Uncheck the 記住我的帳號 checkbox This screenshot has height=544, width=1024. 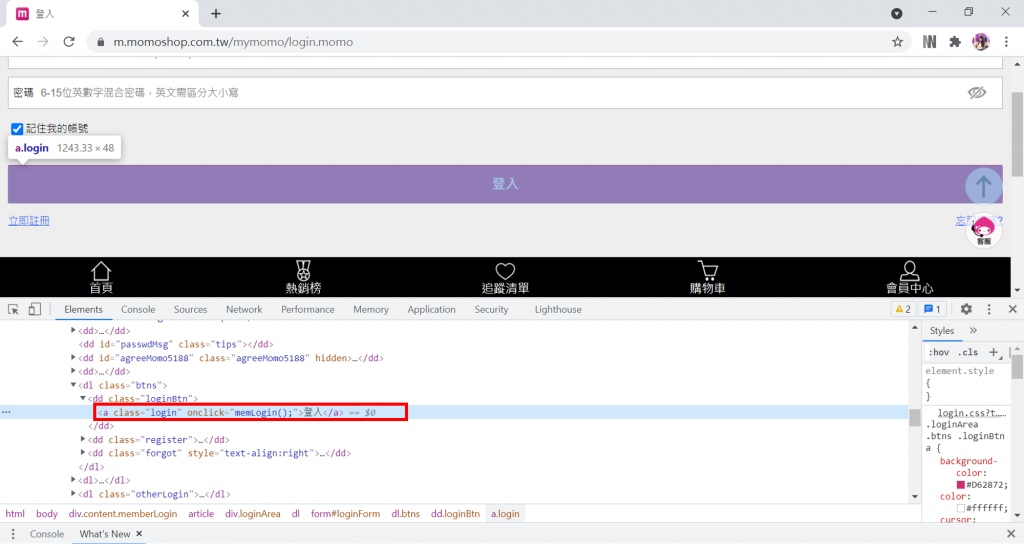pos(17,129)
